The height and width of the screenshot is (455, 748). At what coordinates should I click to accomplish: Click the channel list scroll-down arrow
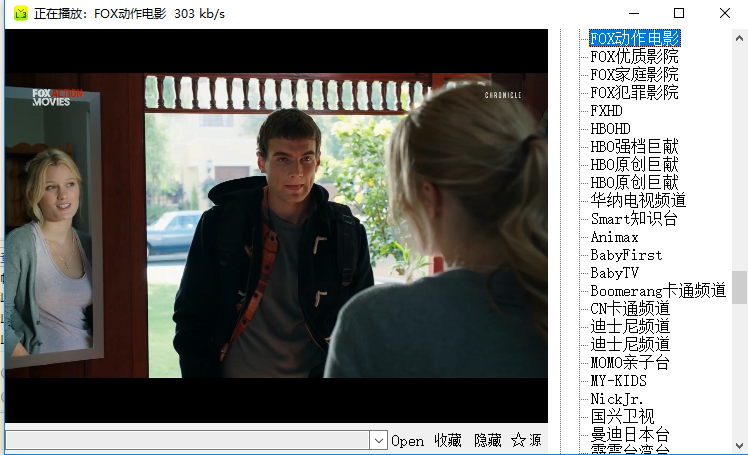coord(739,446)
